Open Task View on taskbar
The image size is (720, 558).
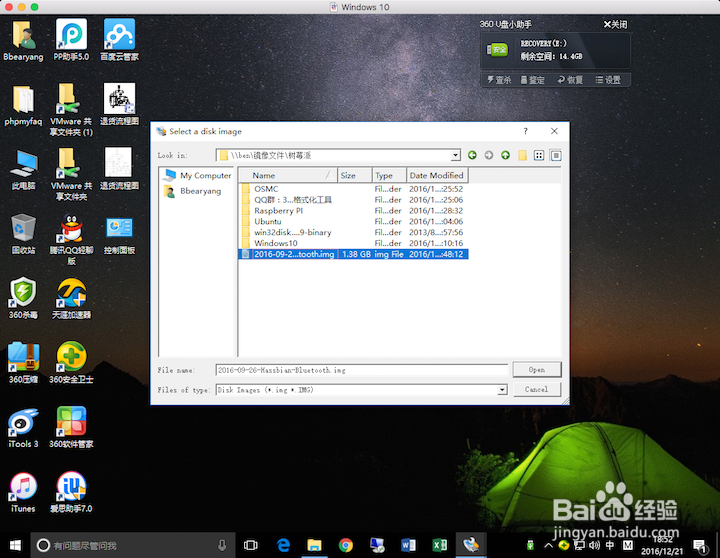[x=251, y=545]
